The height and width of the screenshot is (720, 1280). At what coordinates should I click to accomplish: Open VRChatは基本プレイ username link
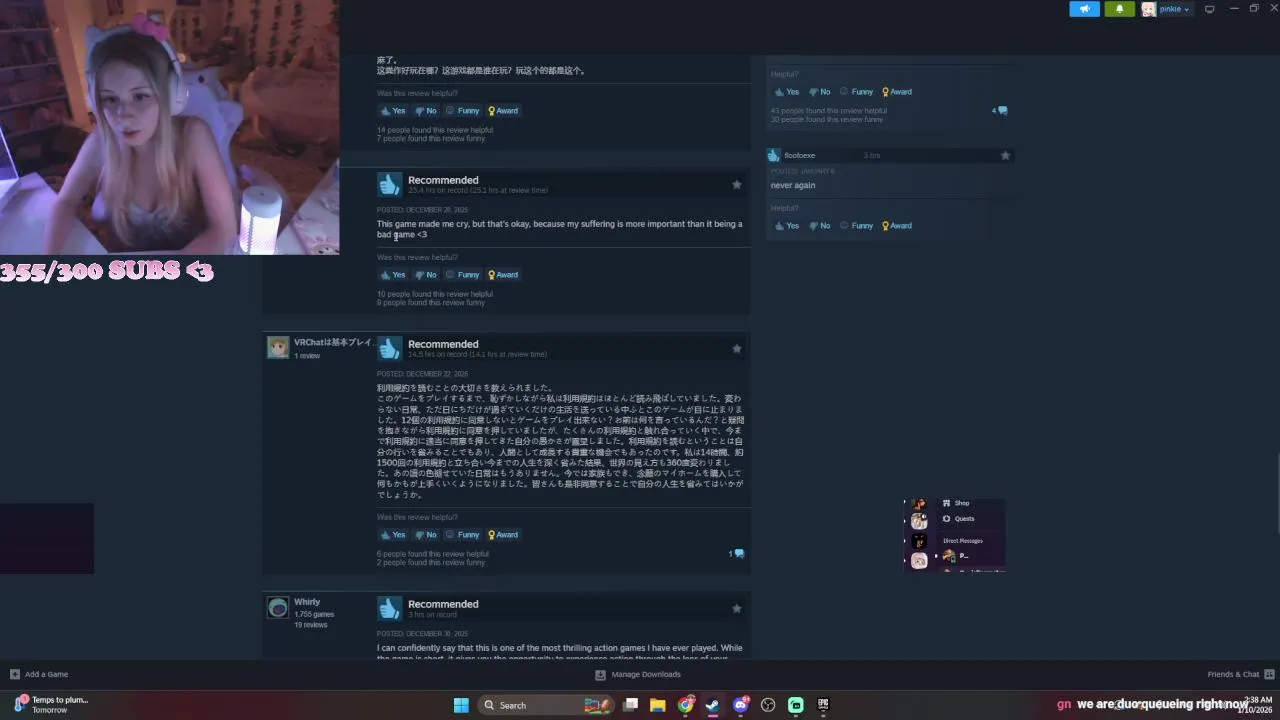(x=333, y=342)
